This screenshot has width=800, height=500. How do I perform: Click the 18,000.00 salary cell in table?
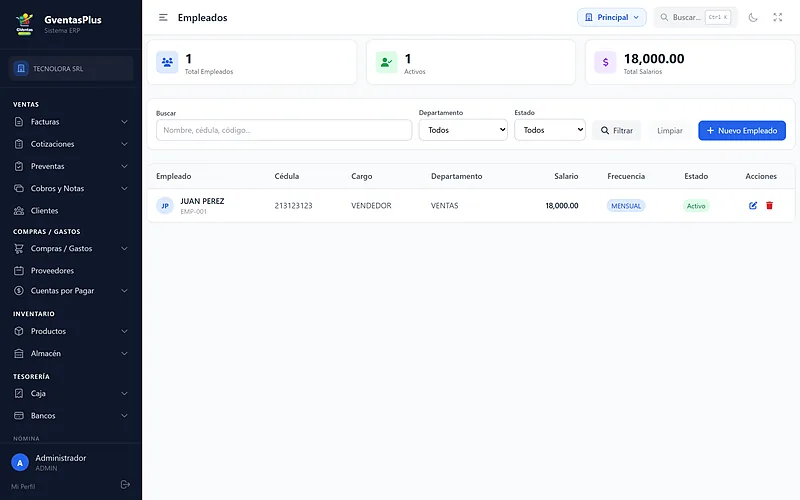[562, 206]
